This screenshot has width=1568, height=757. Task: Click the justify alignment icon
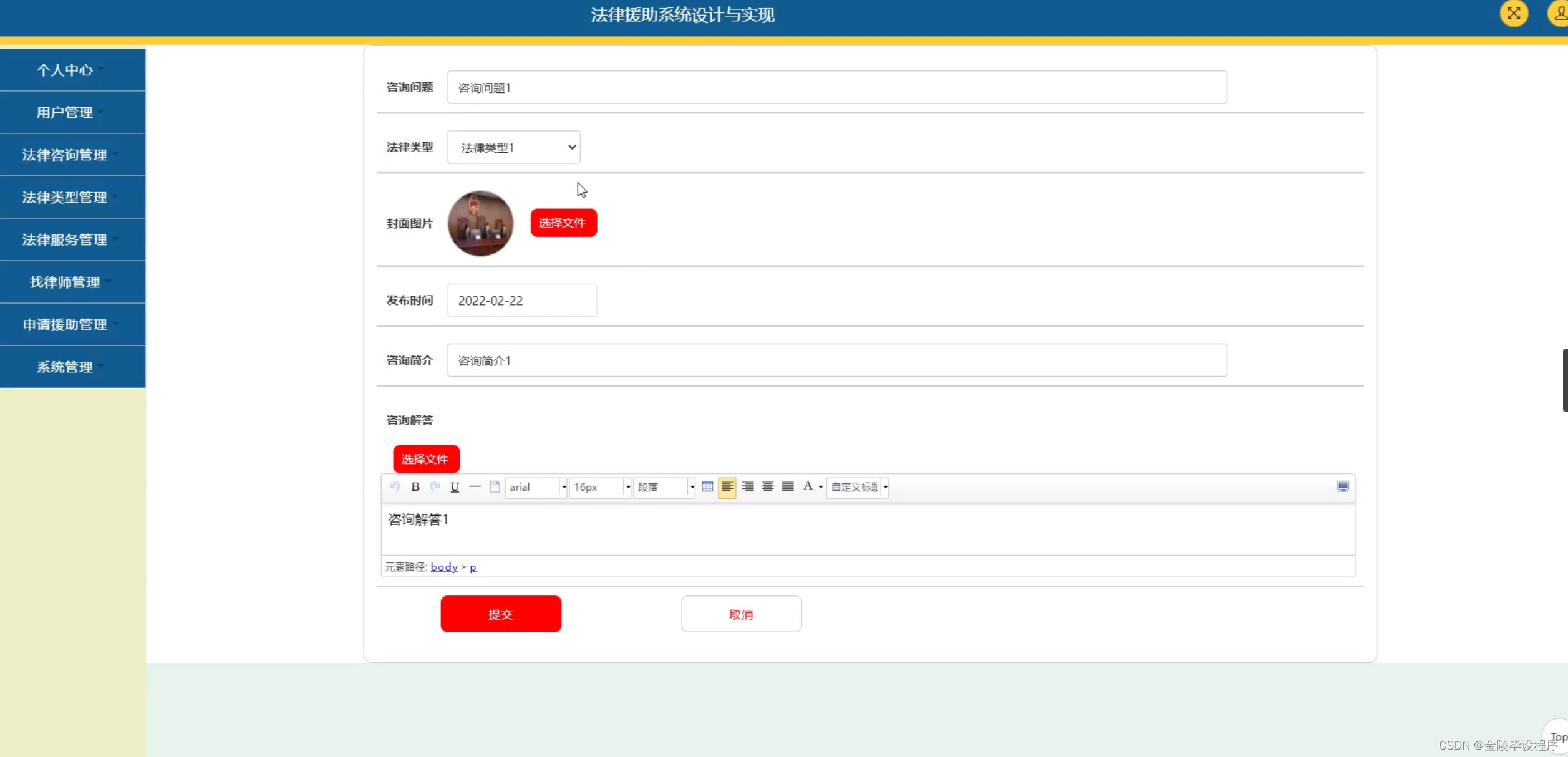pos(788,487)
